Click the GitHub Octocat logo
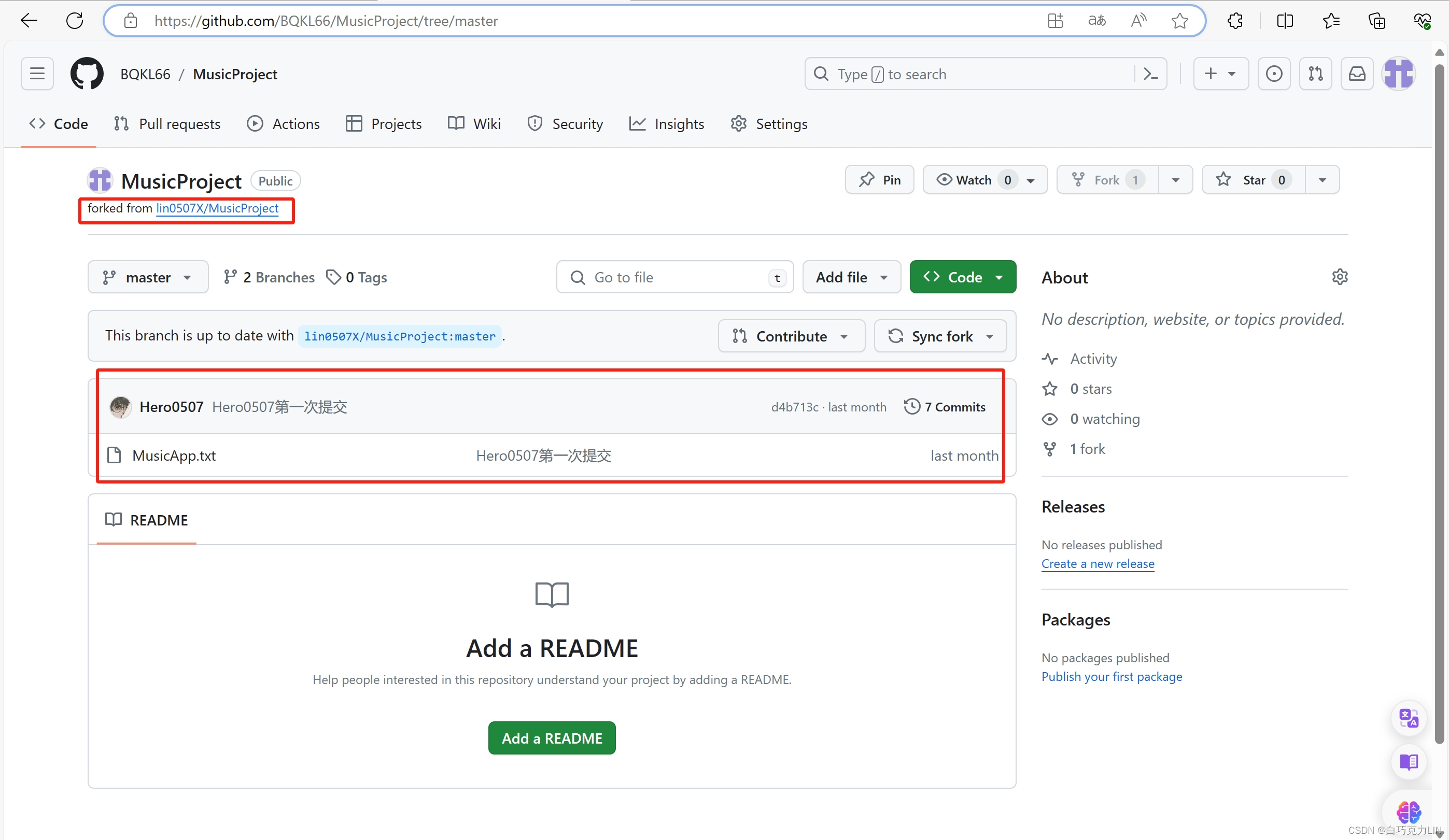Screen dimensions: 1449x840 [x=87, y=74]
